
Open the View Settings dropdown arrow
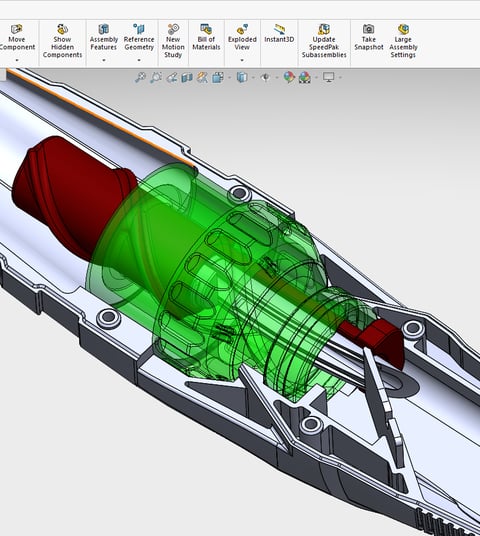[340, 78]
